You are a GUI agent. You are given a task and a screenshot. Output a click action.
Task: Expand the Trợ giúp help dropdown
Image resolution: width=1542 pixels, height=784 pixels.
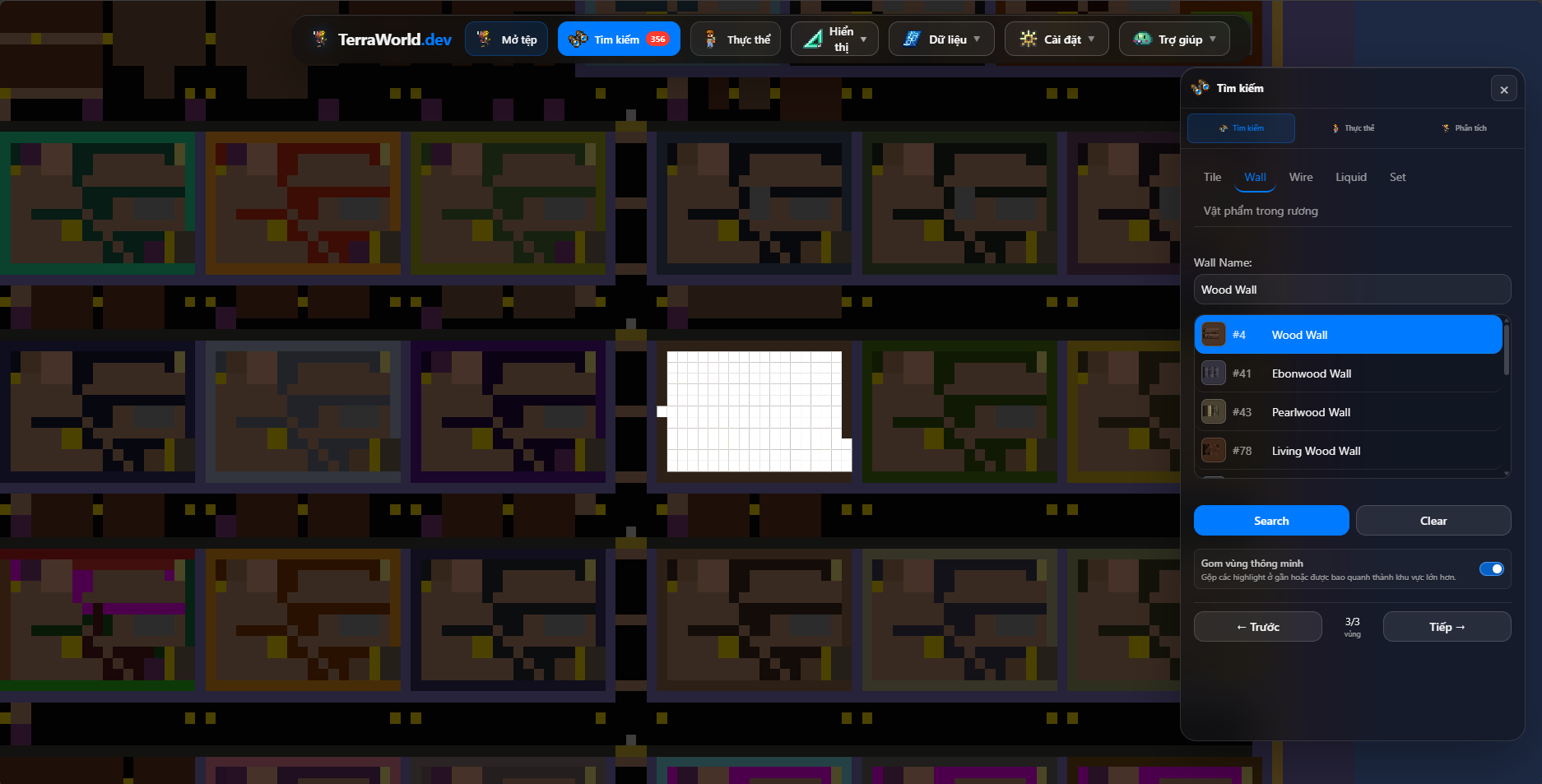click(x=1174, y=39)
